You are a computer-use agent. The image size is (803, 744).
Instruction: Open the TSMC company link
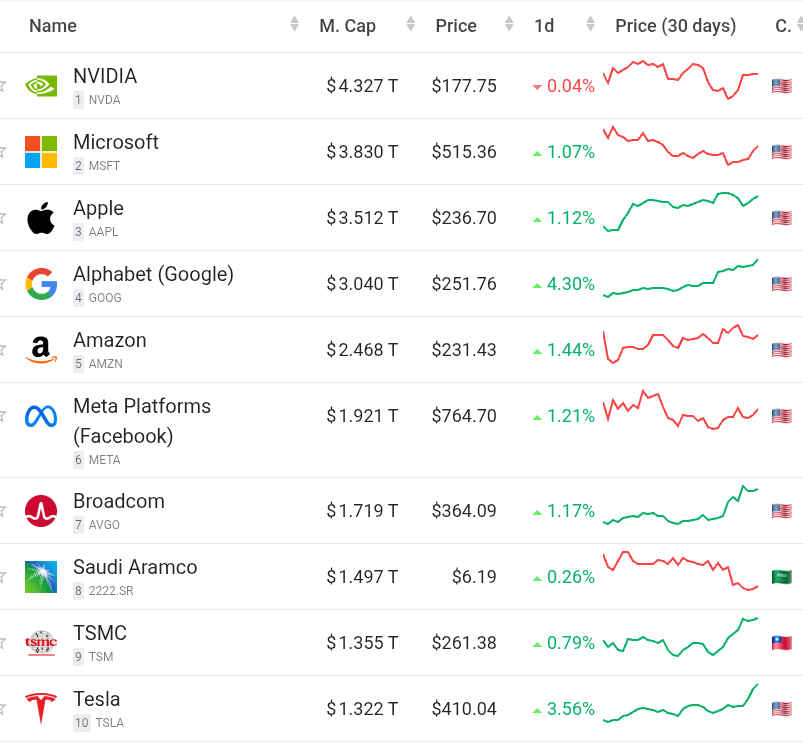(x=100, y=633)
